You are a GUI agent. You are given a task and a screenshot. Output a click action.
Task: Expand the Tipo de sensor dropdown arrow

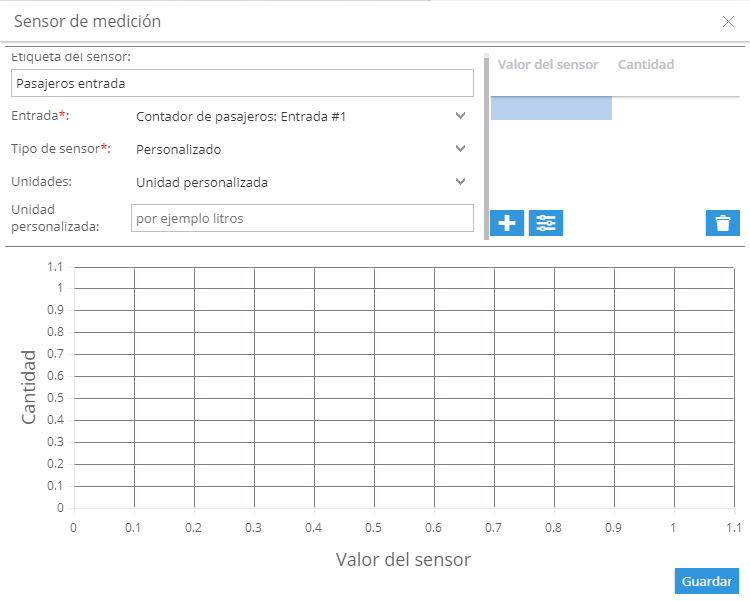460,149
